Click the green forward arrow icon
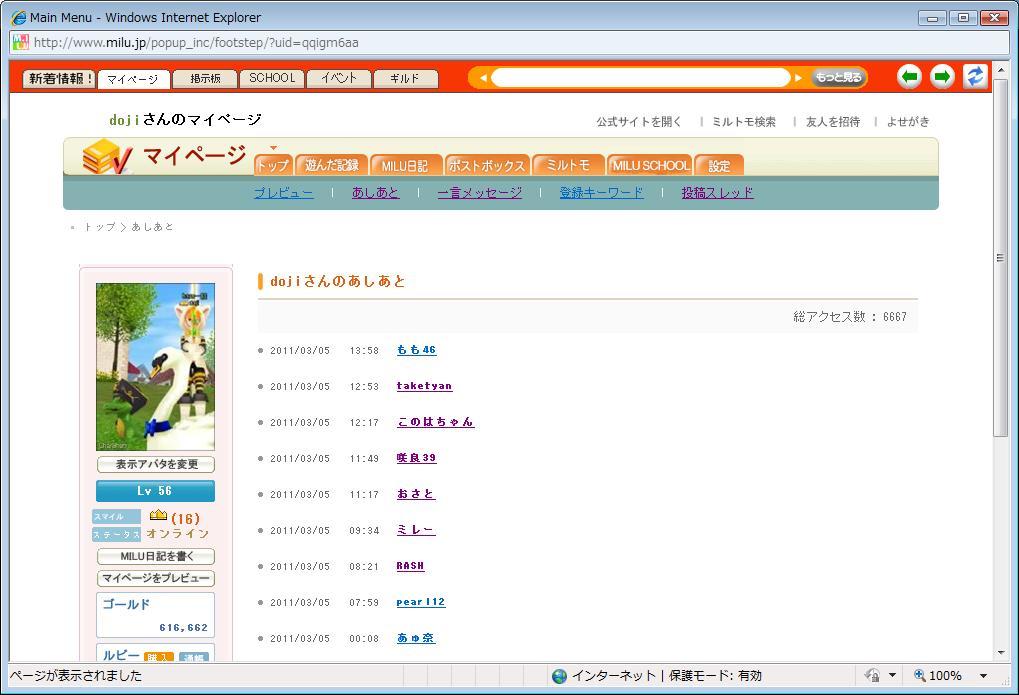The width and height of the screenshot is (1019, 695). pos(942,77)
